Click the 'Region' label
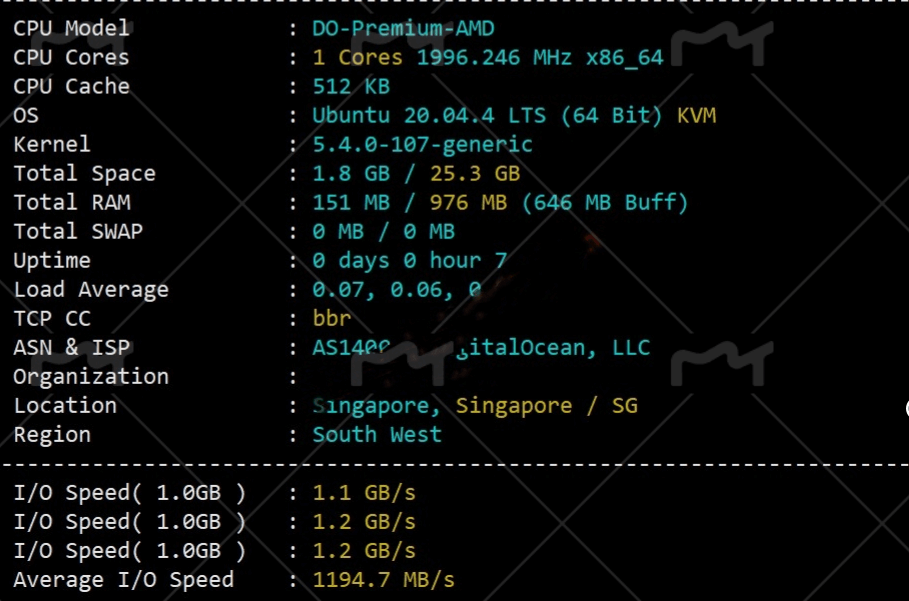The image size is (909, 601). click(x=52, y=435)
